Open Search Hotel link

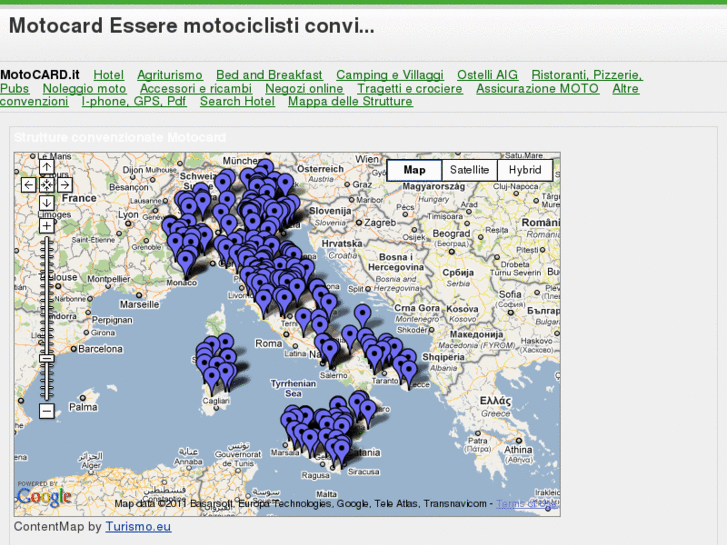237,102
